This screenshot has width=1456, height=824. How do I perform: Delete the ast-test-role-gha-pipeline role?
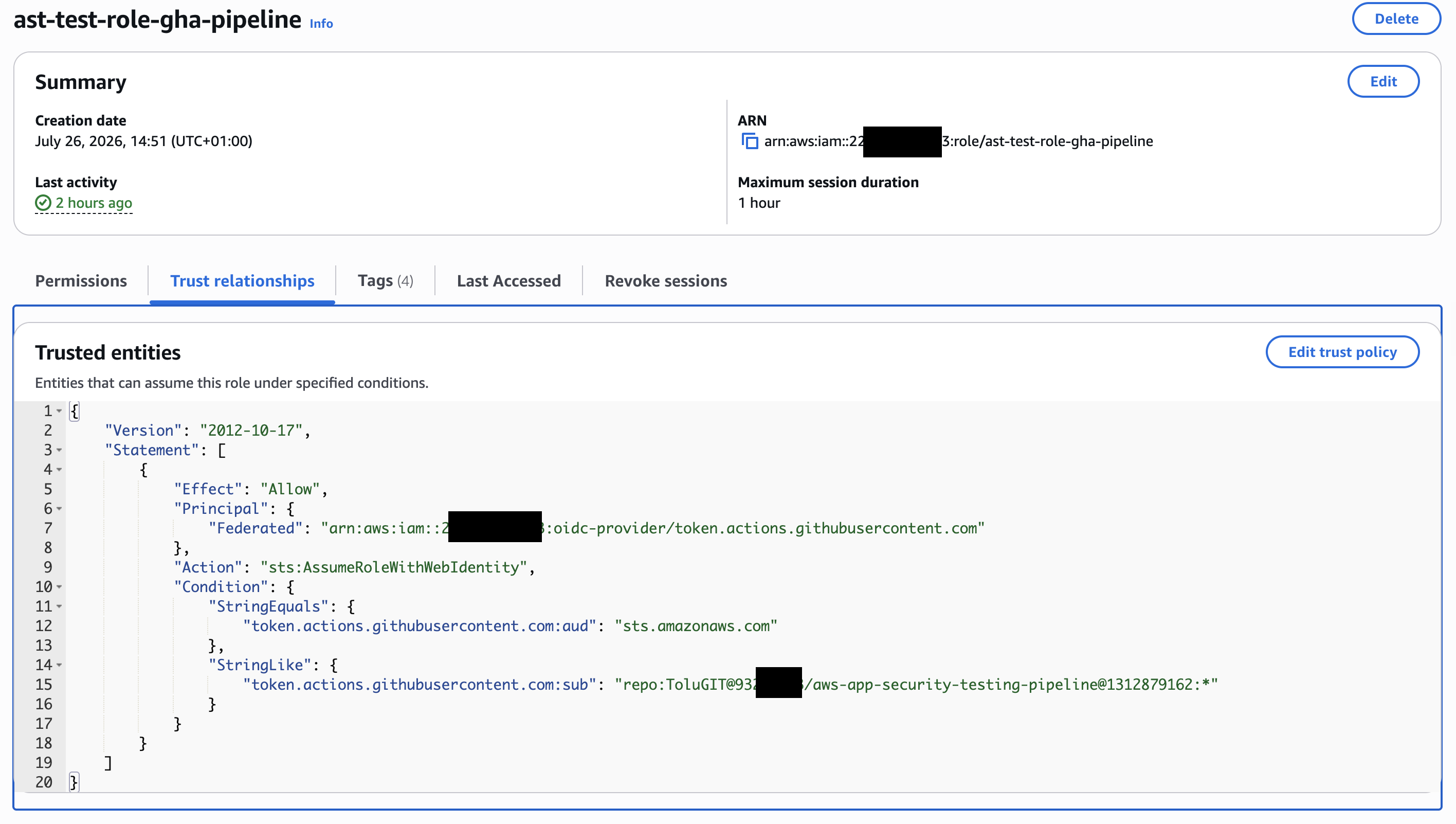(1395, 19)
